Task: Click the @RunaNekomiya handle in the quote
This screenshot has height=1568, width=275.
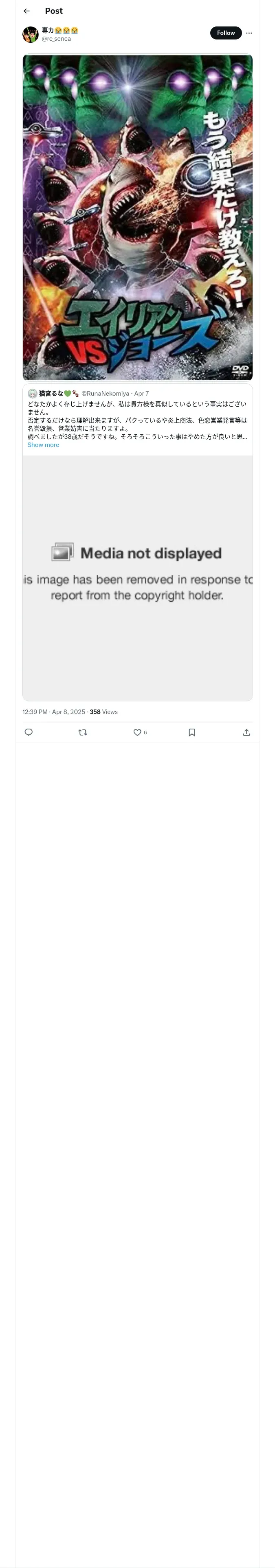Action: click(x=105, y=394)
